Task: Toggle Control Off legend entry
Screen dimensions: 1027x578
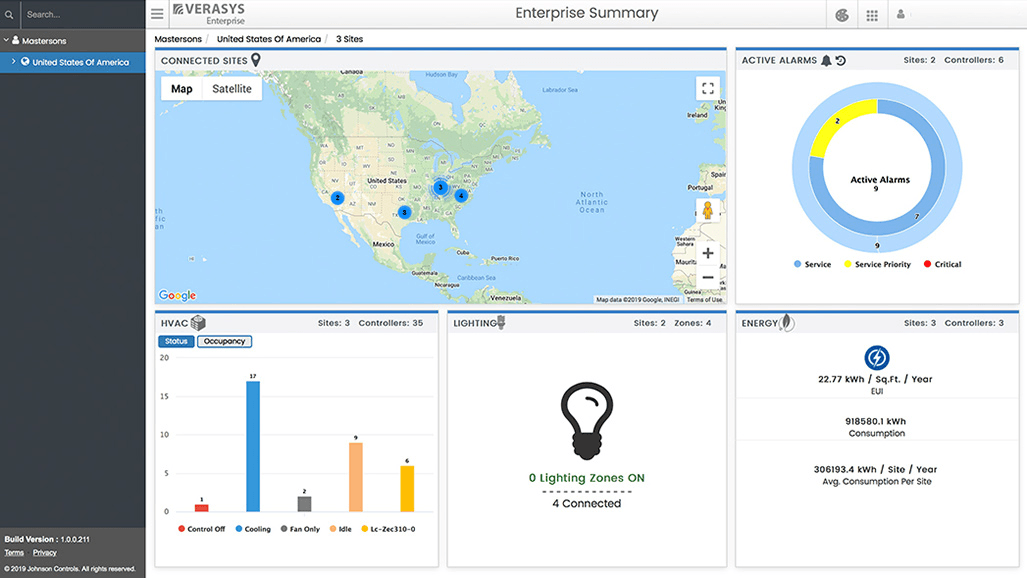Action: coord(201,529)
